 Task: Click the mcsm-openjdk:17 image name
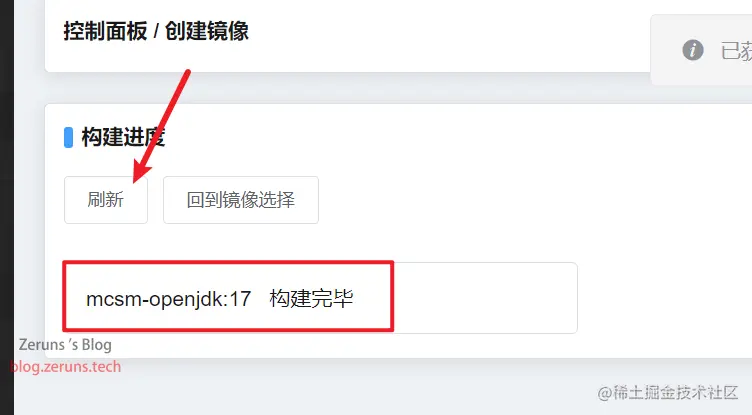(x=168, y=299)
